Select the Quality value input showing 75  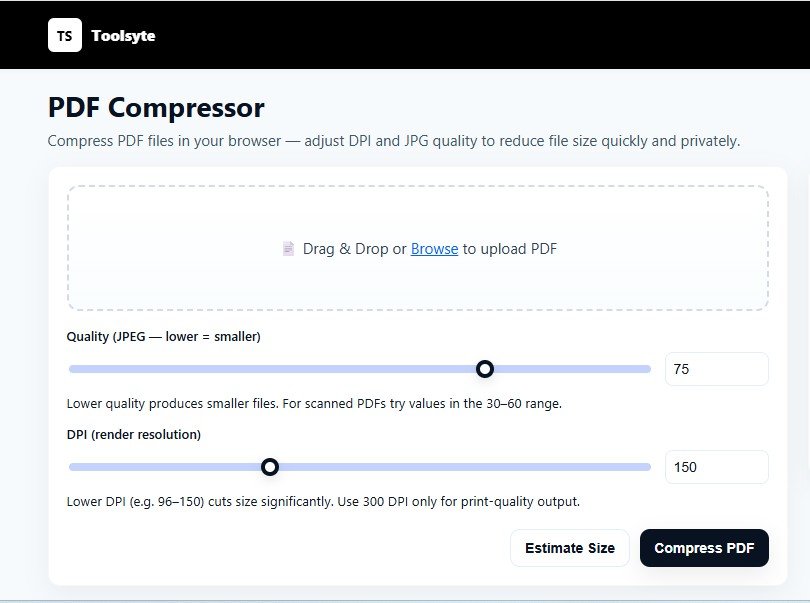point(716,369)
